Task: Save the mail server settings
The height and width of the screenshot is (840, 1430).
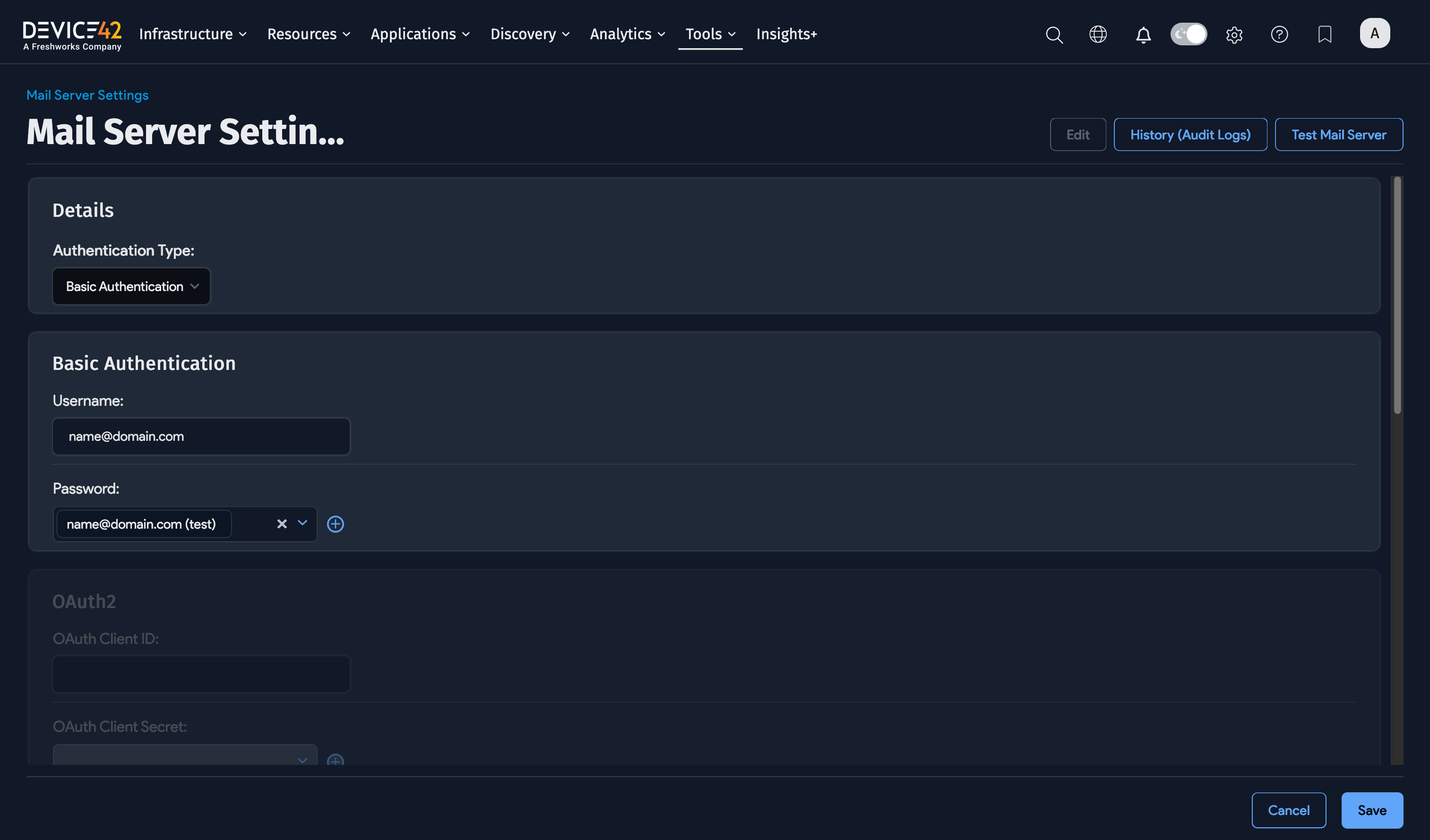Action: (1371, 810)
